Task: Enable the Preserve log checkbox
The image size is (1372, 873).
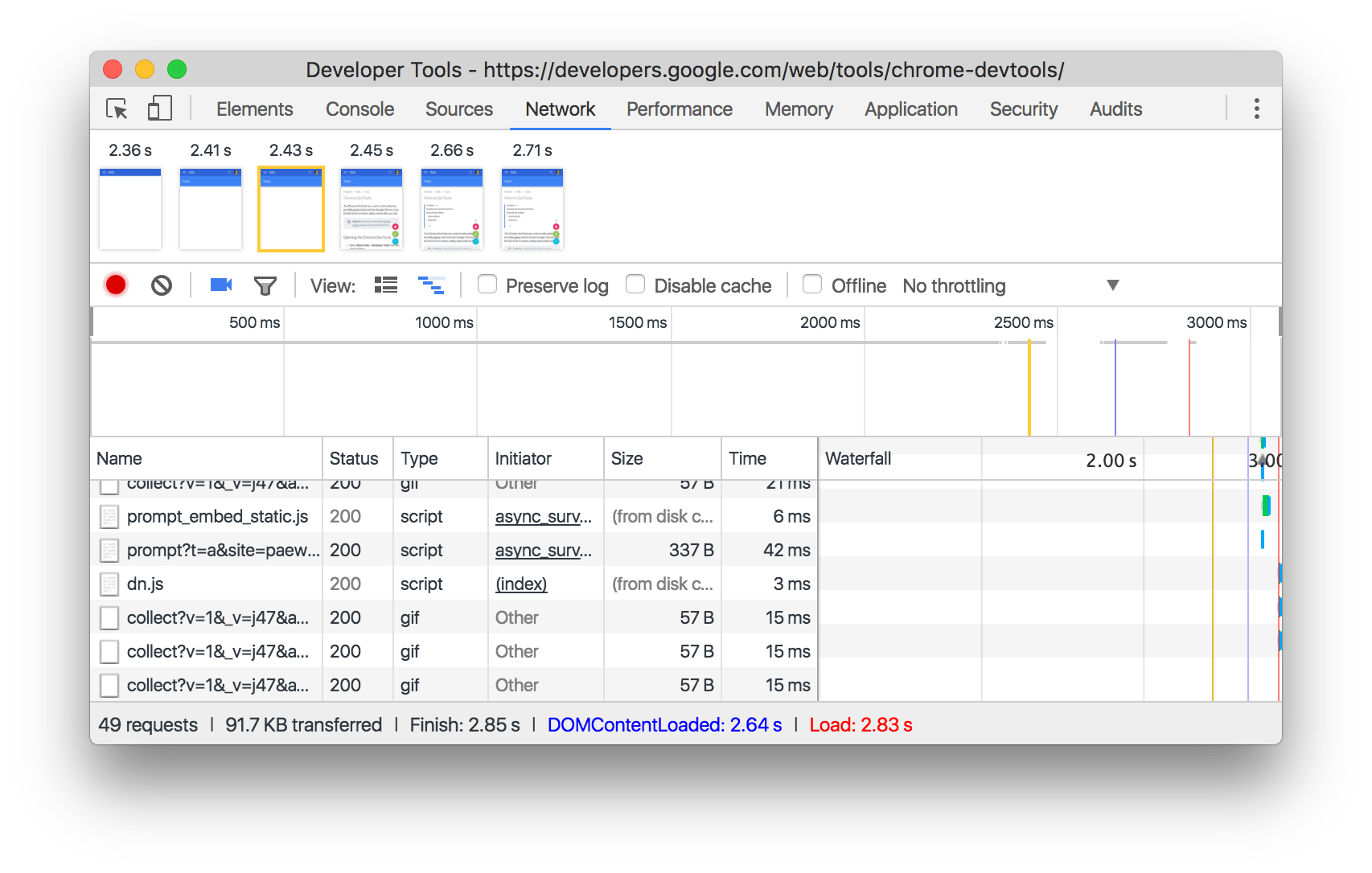Action: coord(487,285)
